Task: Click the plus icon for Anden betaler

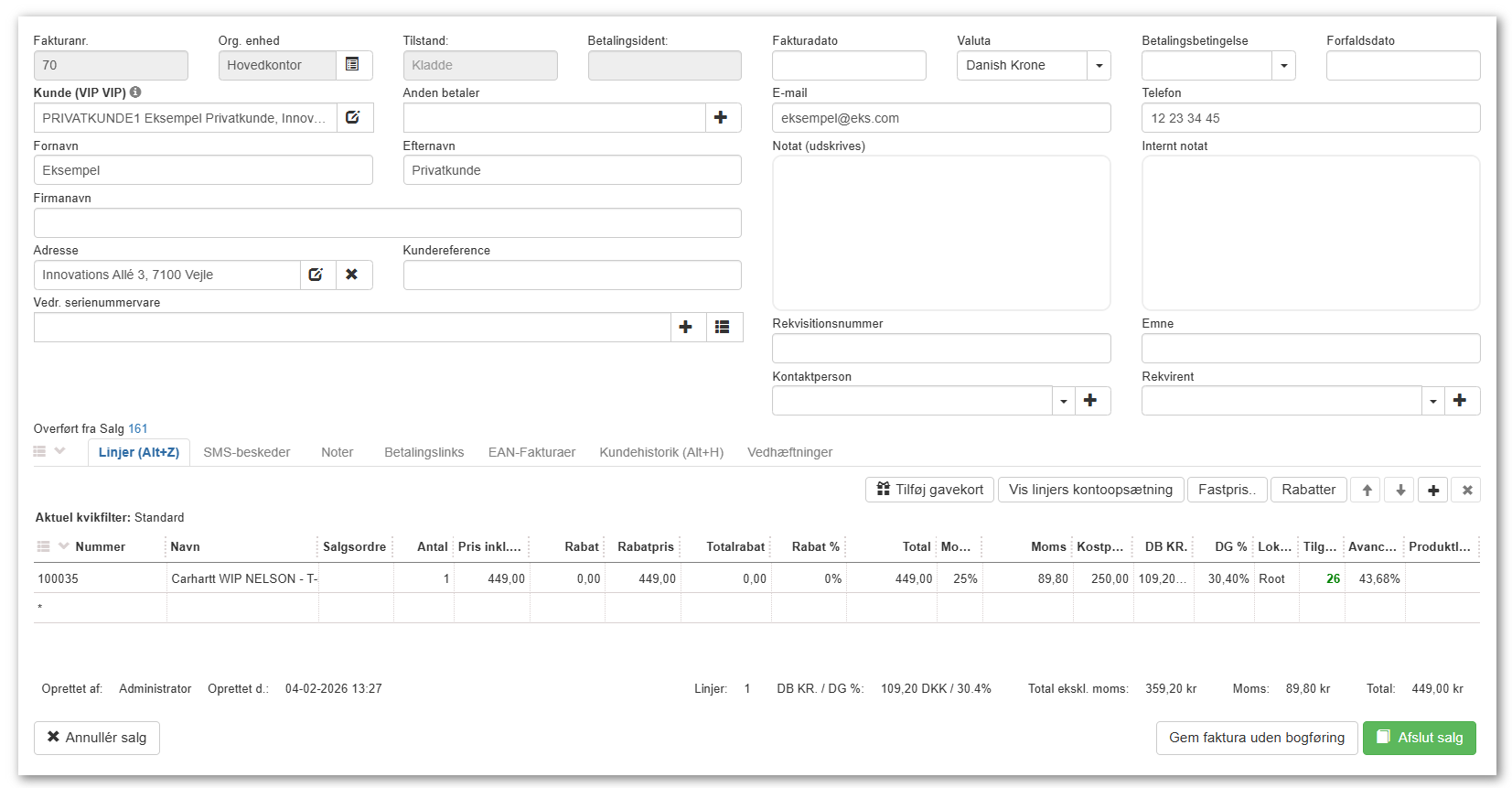Action: [721, 118]
